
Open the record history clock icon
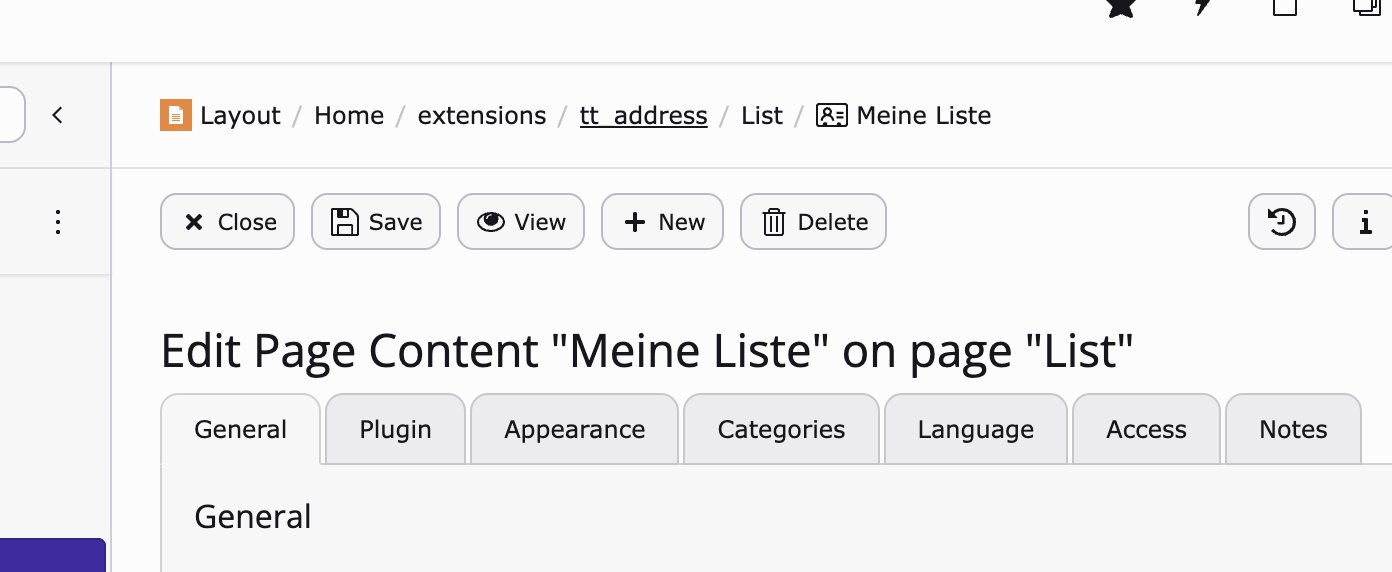pos(1282,222)
